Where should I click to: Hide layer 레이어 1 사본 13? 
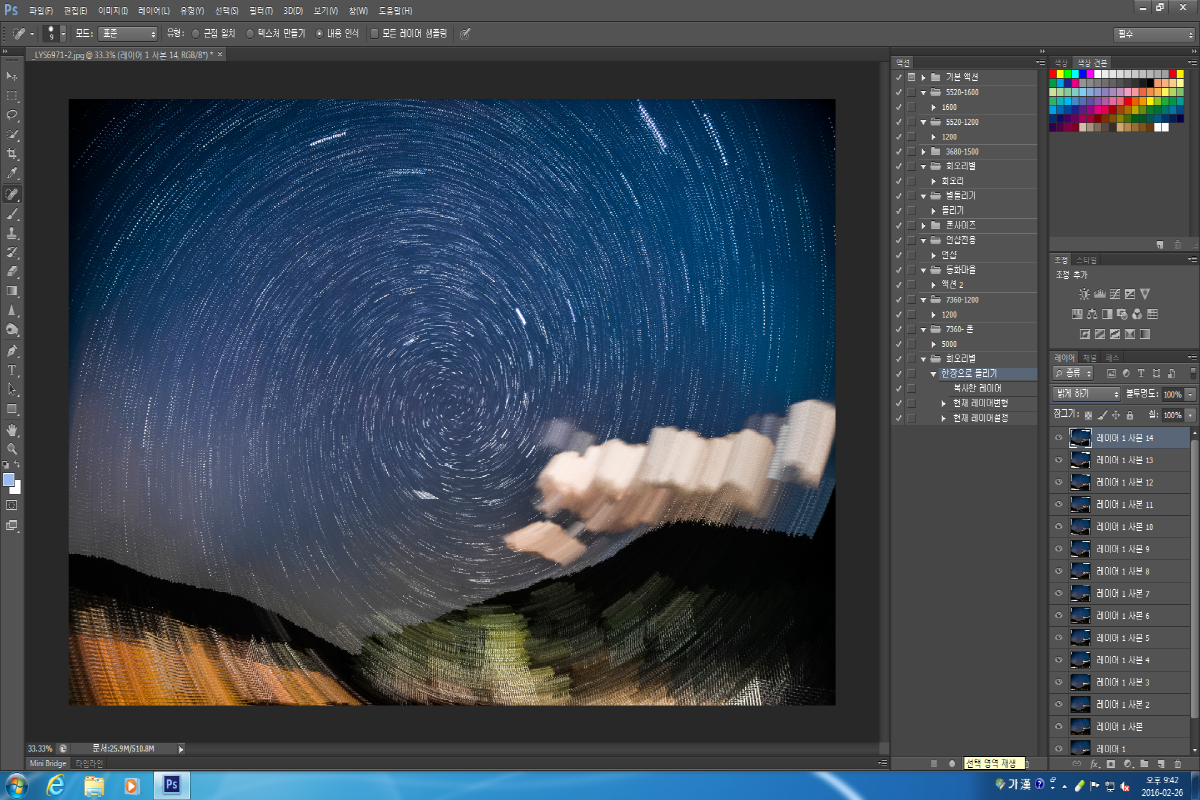pos(1058,459)
